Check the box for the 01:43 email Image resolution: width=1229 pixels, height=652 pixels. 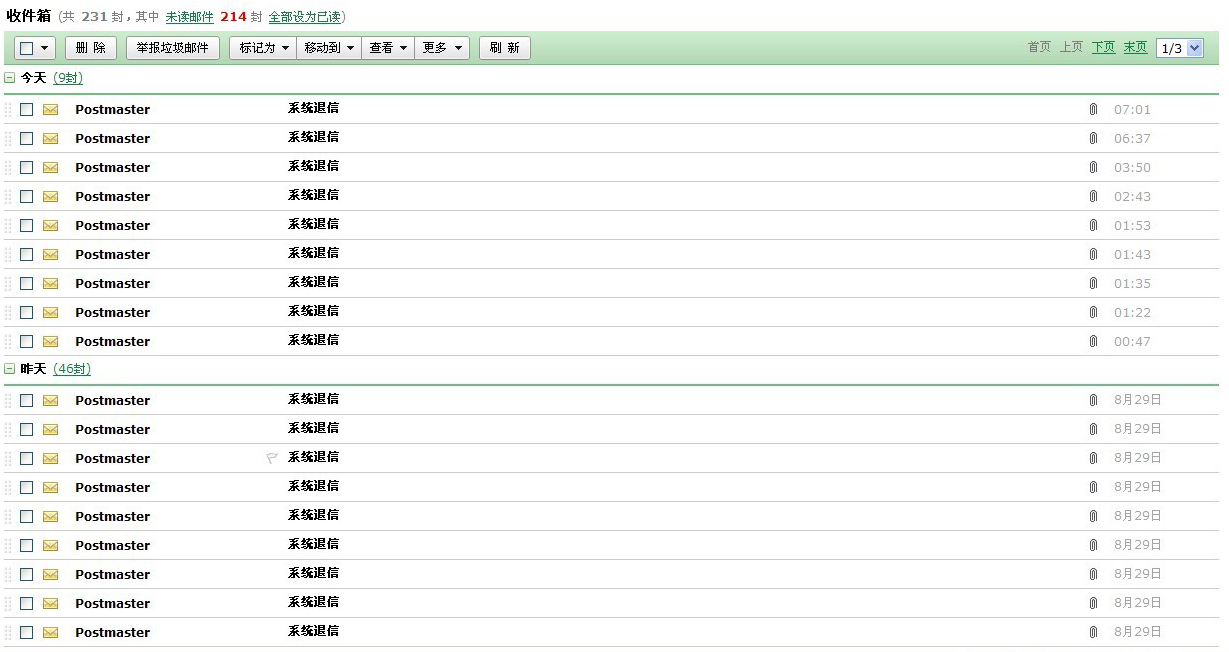pyautogui.click(x=27, y=255)
